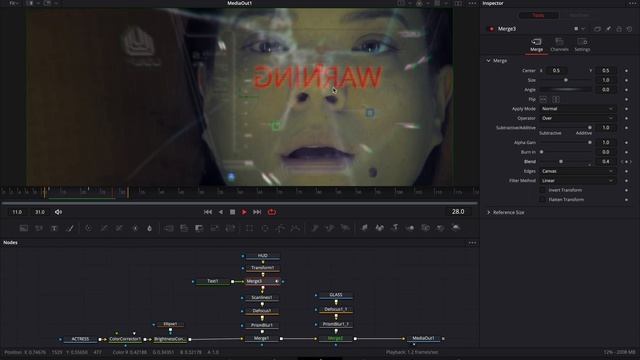This screenshot has height=360, width=640.
Task: Add a Color Corrector node from toolbar
Action: point(89,228)
